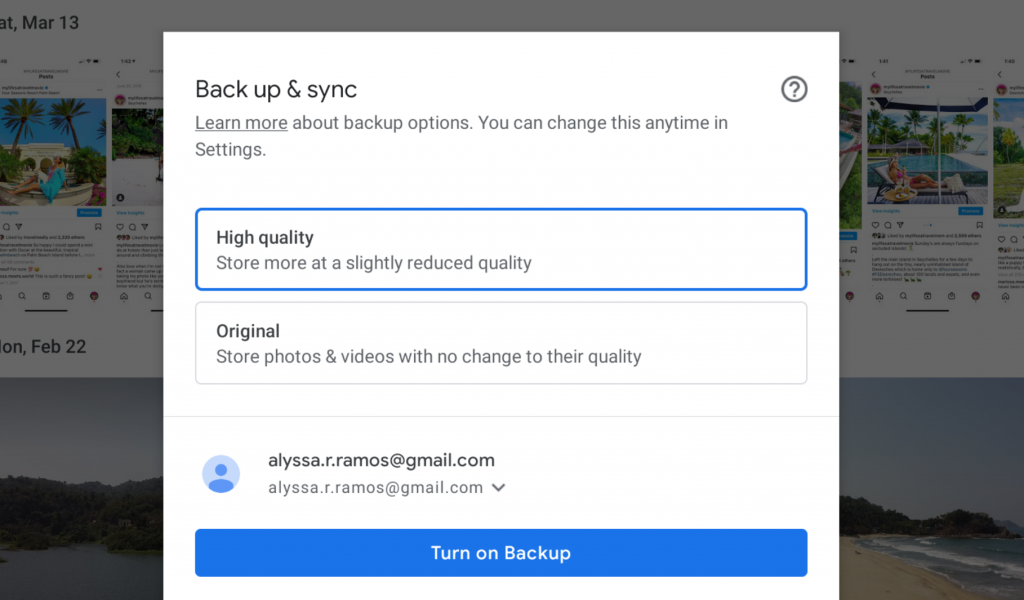Select the Instagram search icon
The height and width of the screenshot is (600, 1024).
tap(904, 296)
